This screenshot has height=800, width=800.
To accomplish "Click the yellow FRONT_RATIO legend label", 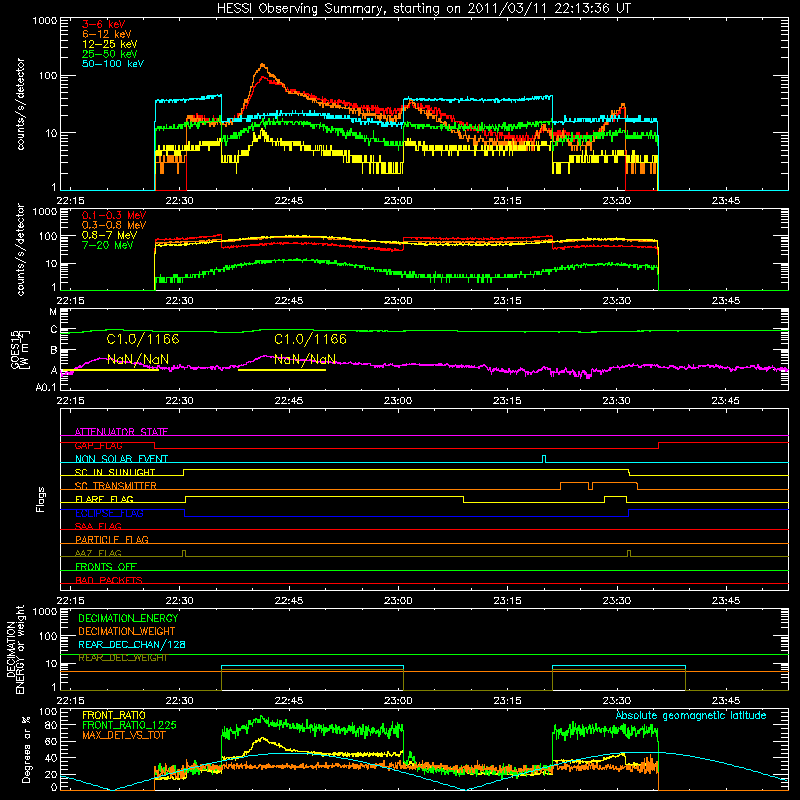I will pos(114,715).
